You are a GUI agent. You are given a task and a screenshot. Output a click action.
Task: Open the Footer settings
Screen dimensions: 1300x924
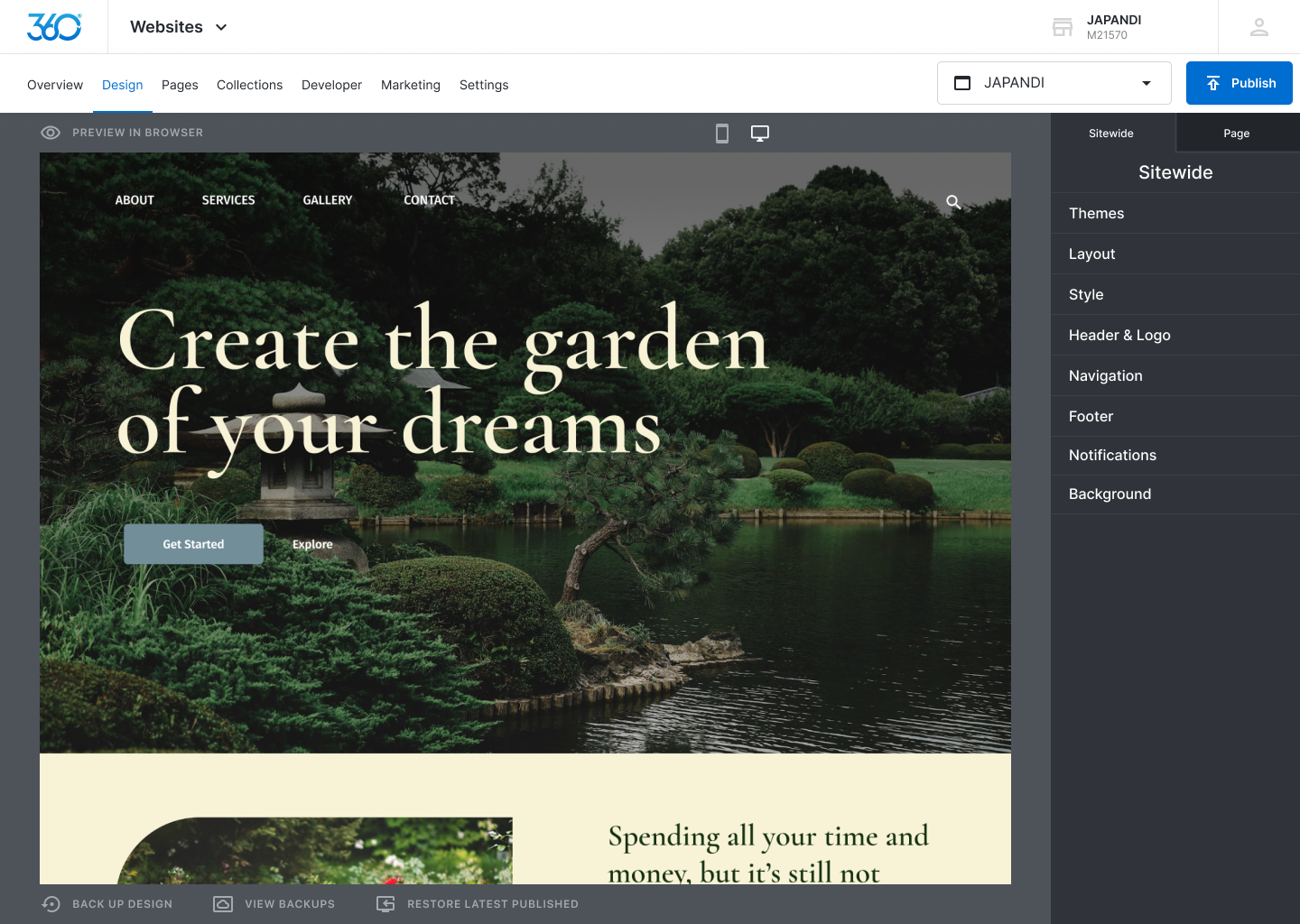(1175, 416)
